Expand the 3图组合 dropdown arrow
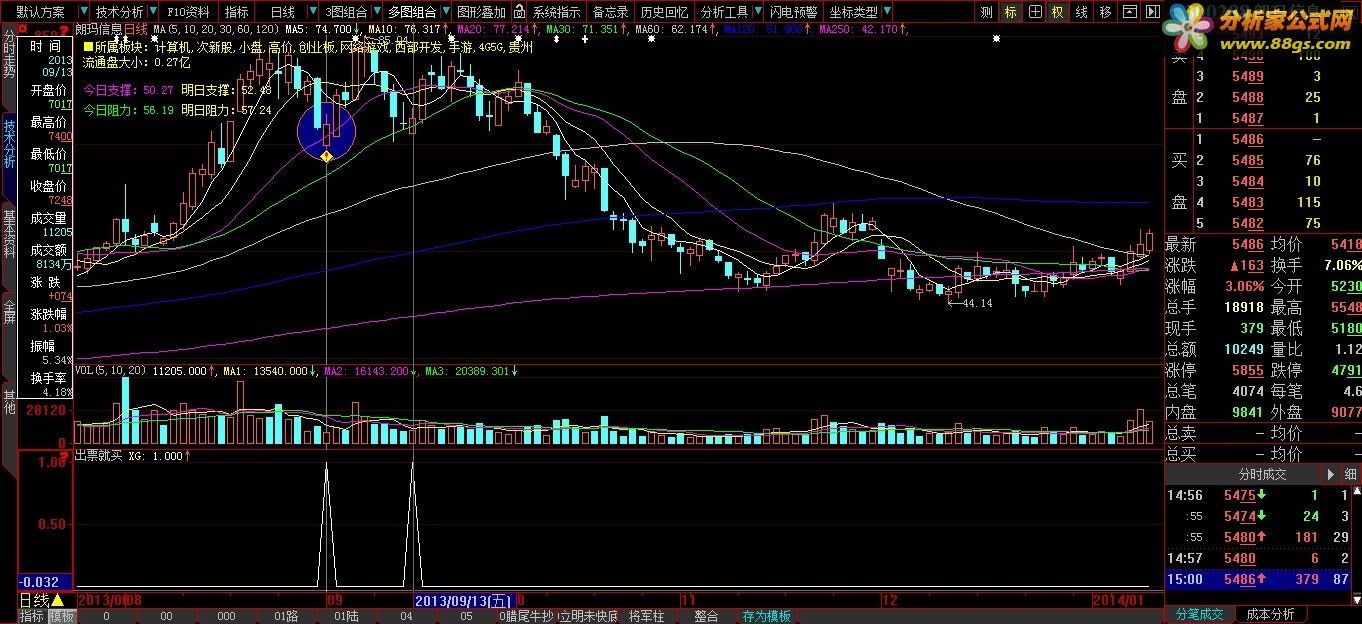Viewport: 1362px width, 624px height. 376,12
